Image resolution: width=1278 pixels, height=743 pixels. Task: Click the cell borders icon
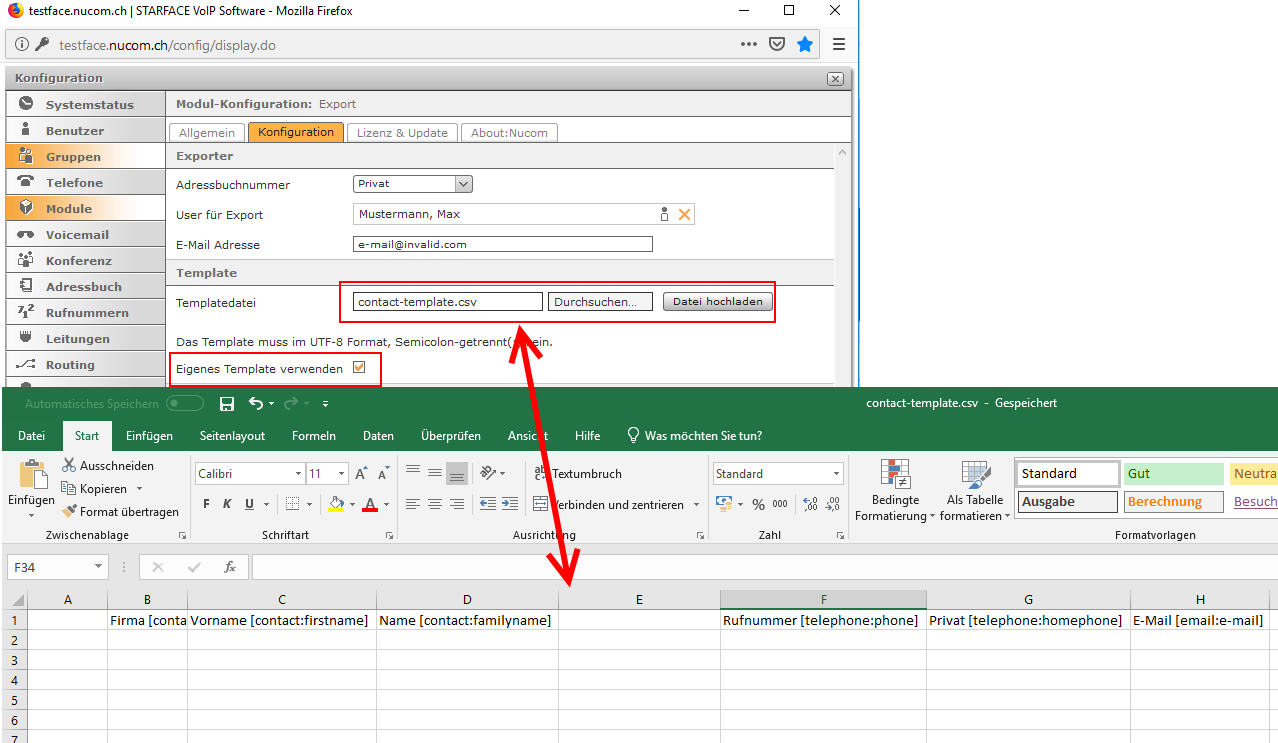(x=292, y=504)
